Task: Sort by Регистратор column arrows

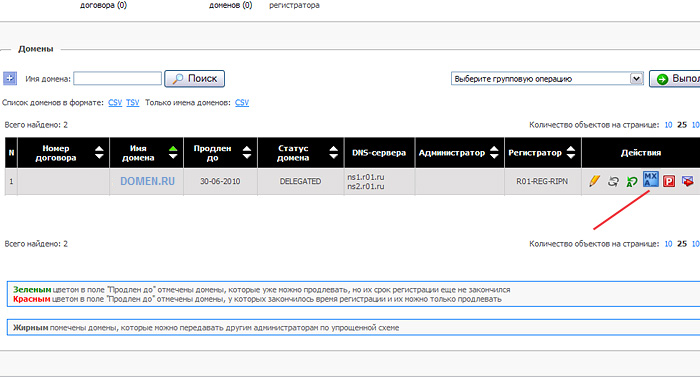Action: [x=571, y=153]
